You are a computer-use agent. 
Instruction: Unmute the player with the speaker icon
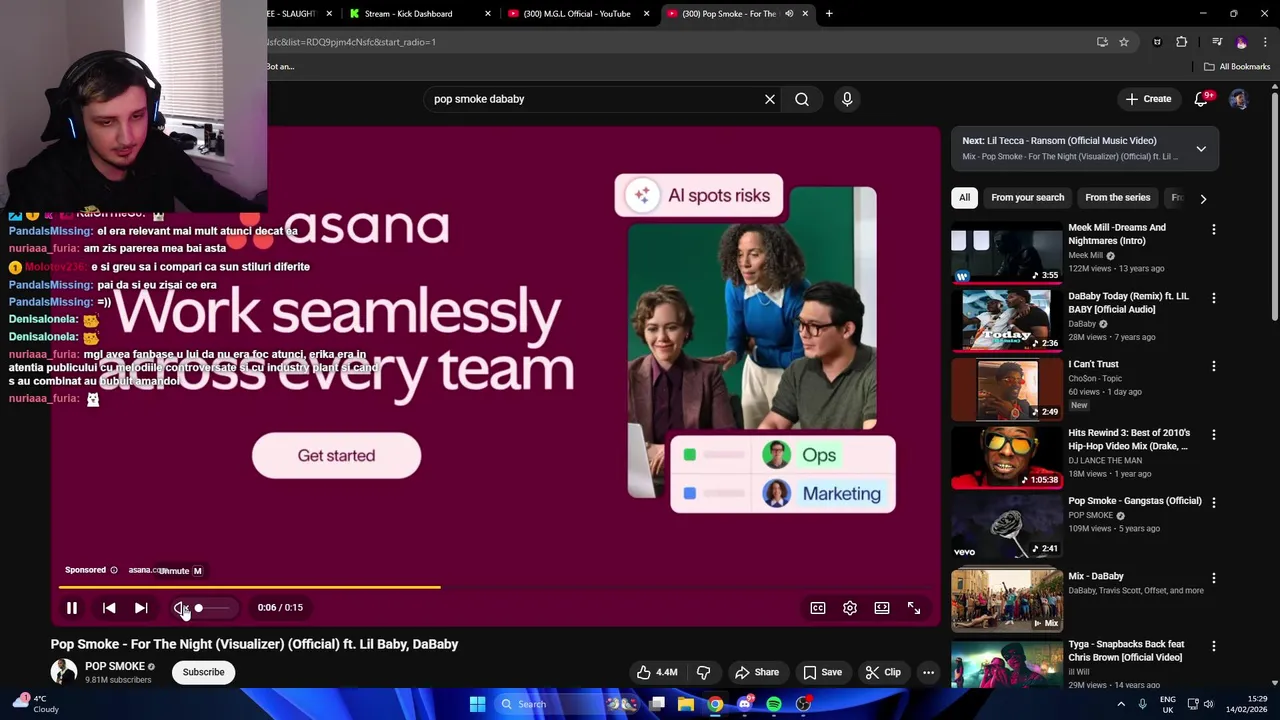(180, 608)
